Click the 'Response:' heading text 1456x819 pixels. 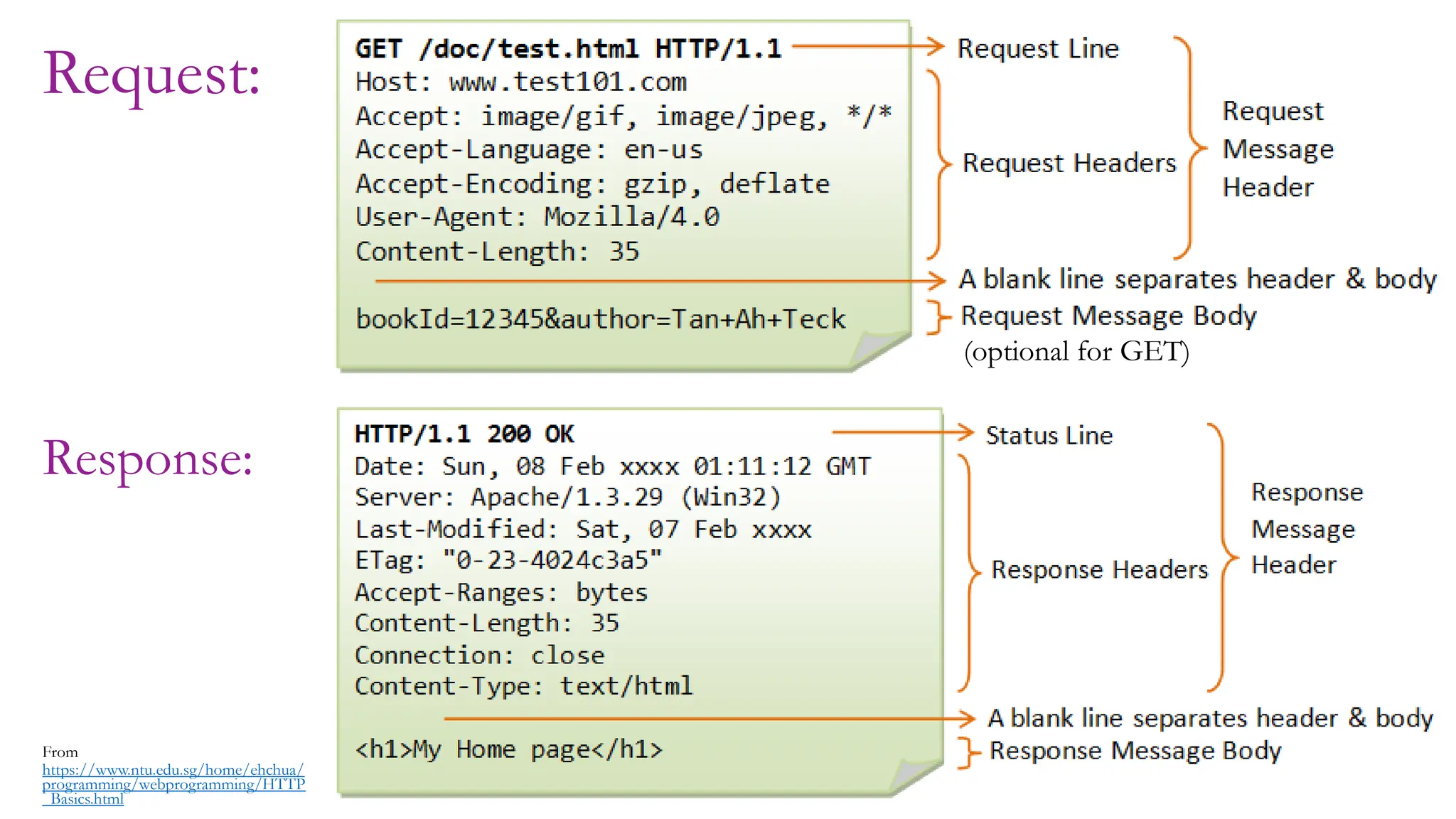[x=148, y=459]
